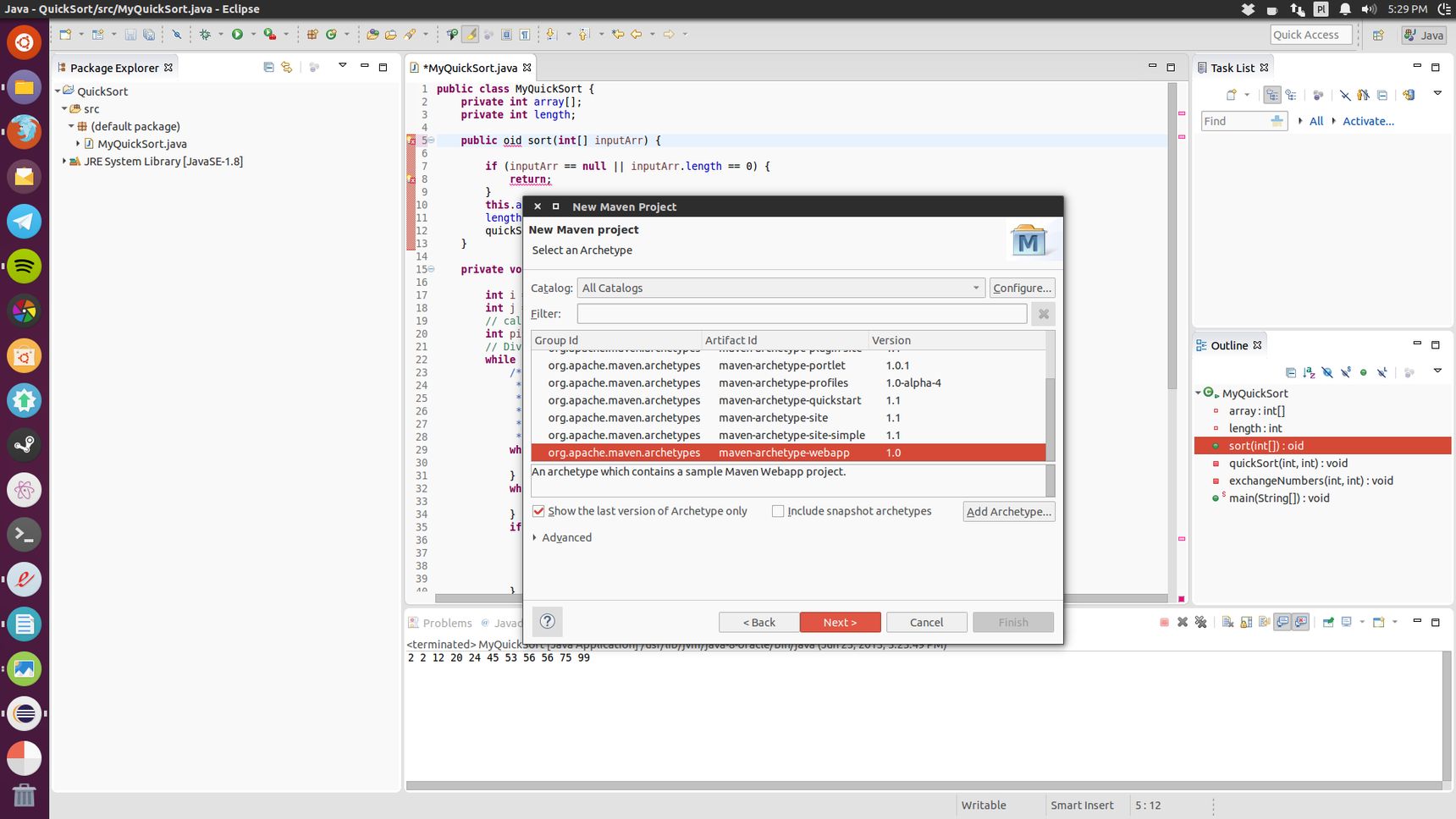This screenshot has width=1456, height=819.
Task: Click in the archetype Filter field
Action: (x=802, y=314)
